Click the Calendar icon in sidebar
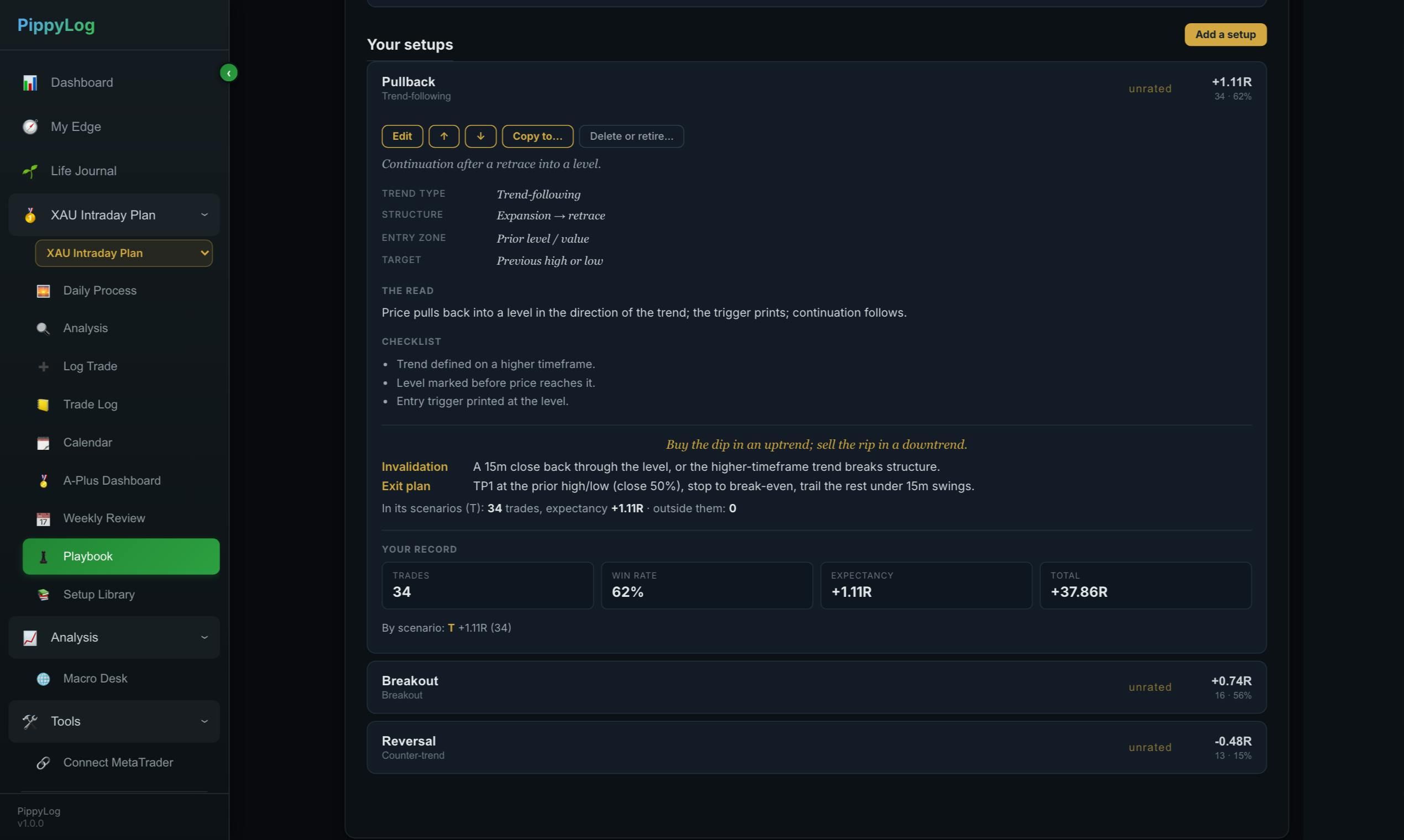1404x840 pixels. tap(43, 443)
